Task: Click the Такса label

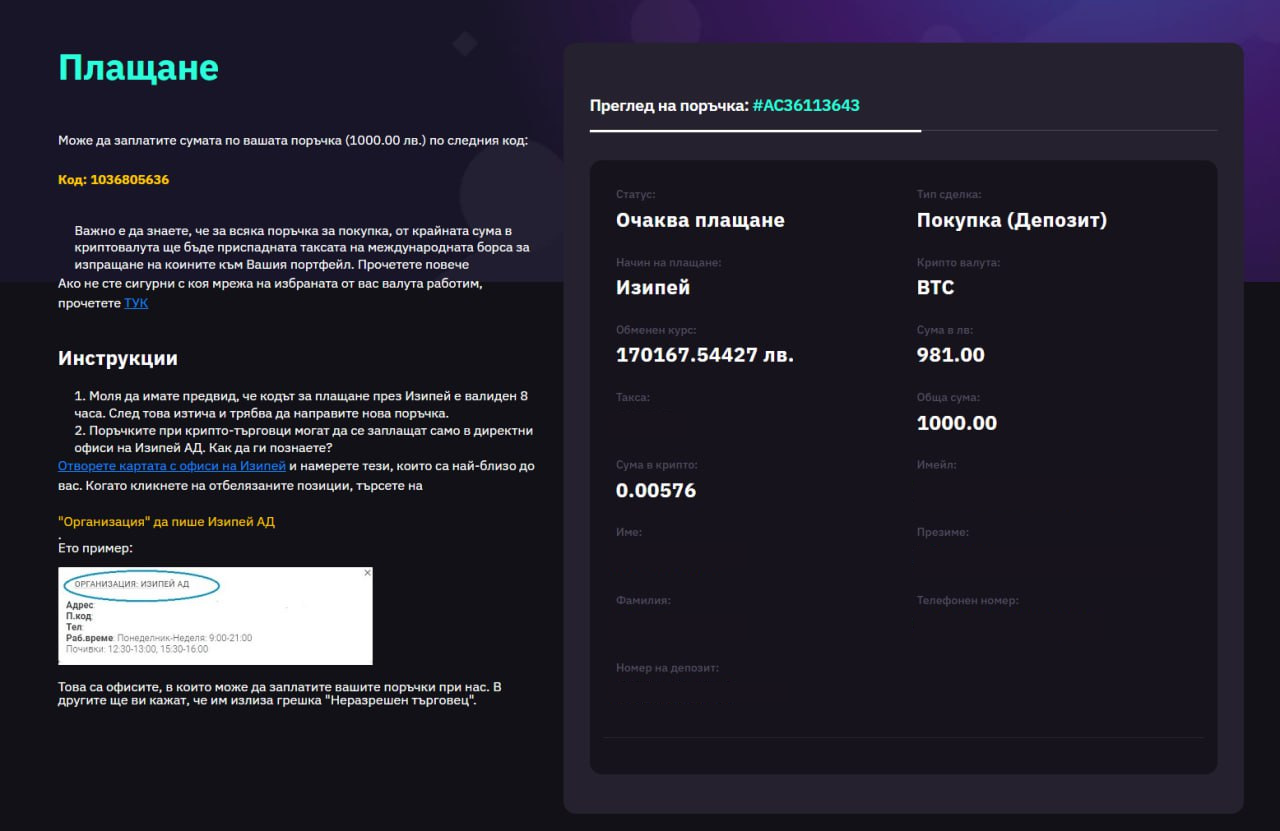Action: pyautogui.click(x=633, y=397)
